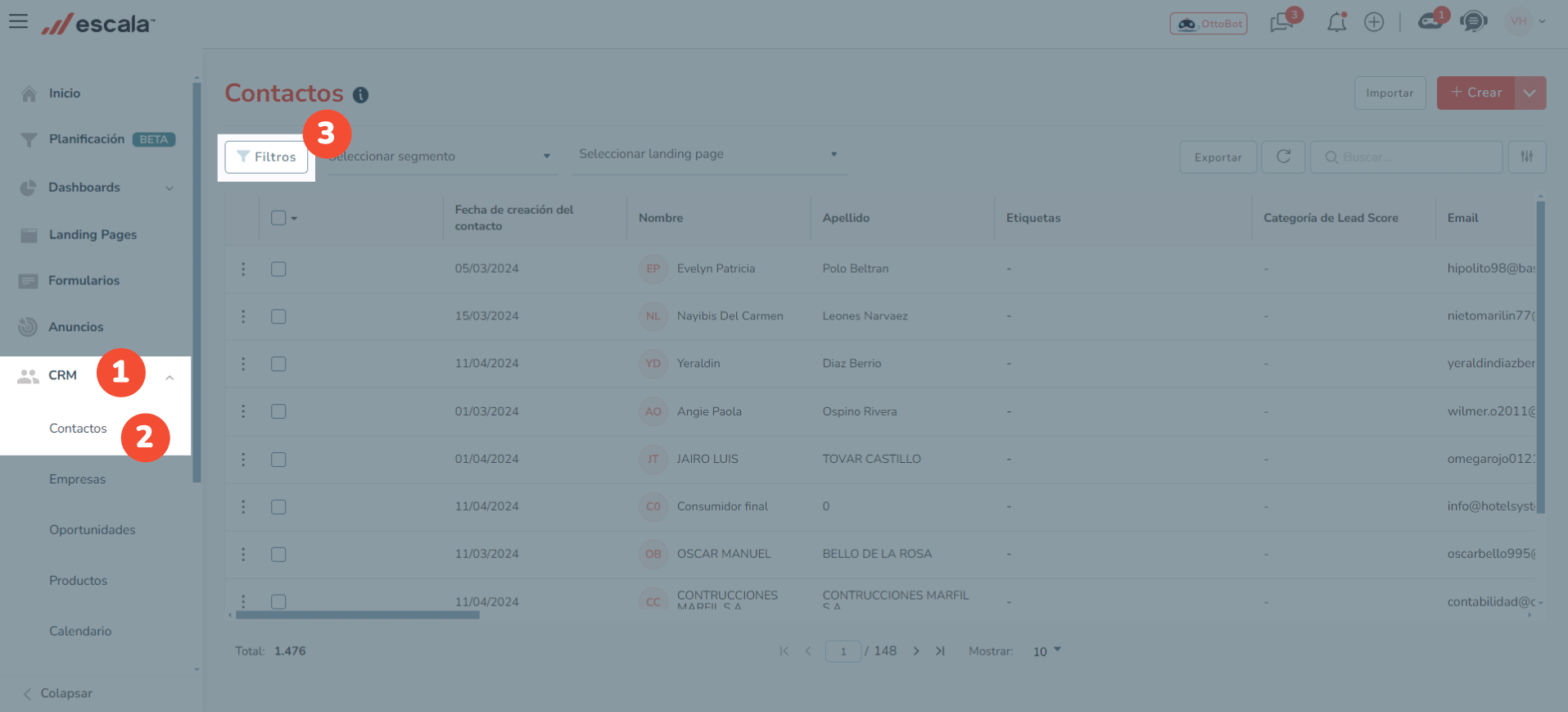Open Planificación BETA section

(97, 139)
